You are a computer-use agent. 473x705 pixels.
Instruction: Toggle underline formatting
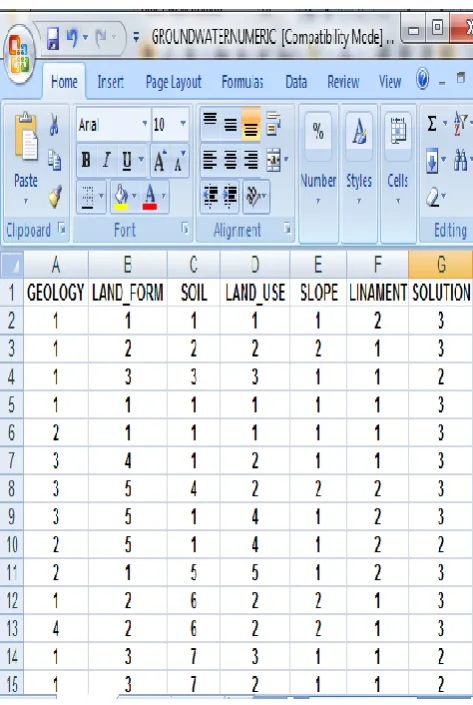(127, 160)
